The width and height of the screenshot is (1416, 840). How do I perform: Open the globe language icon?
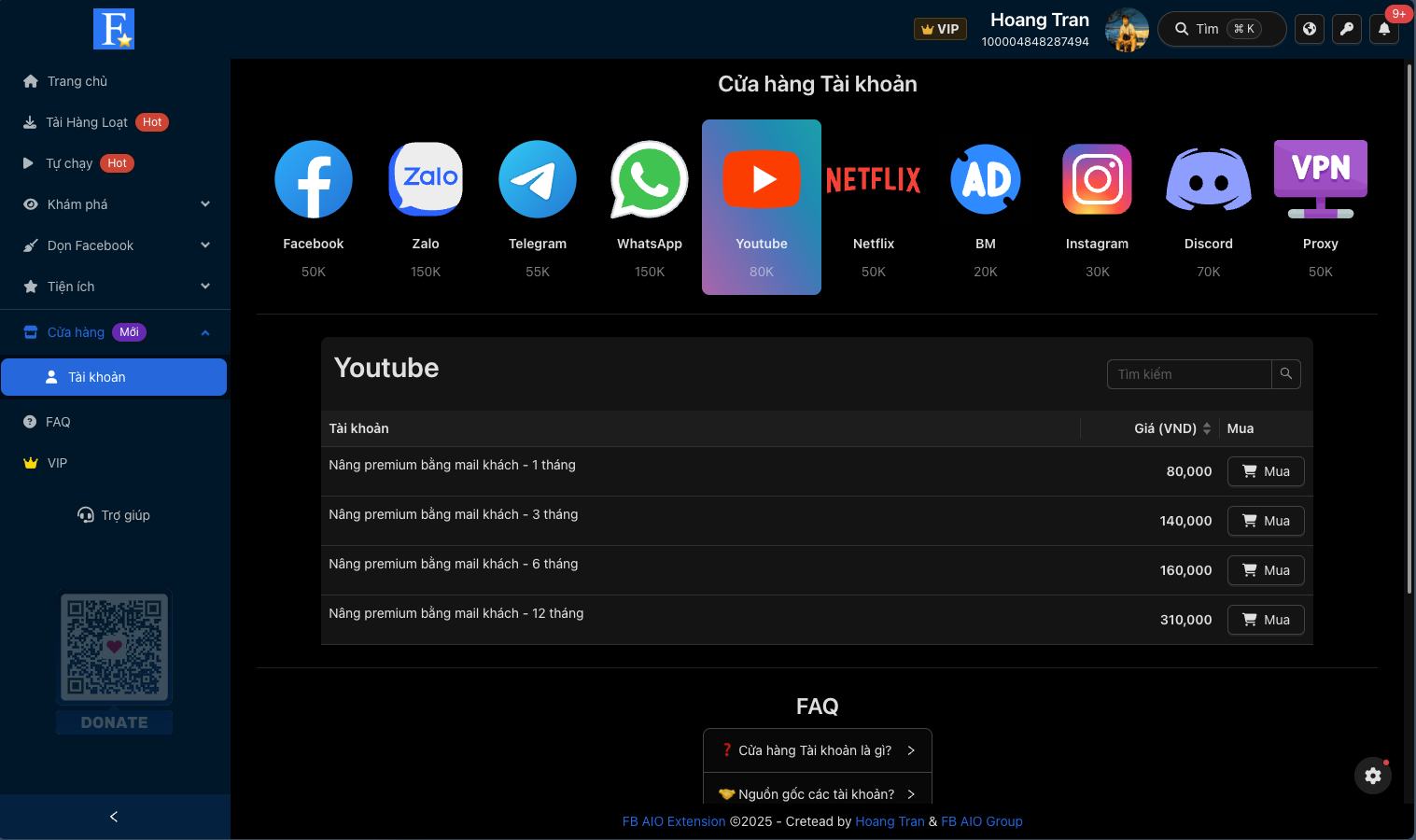coord(1310,29)
